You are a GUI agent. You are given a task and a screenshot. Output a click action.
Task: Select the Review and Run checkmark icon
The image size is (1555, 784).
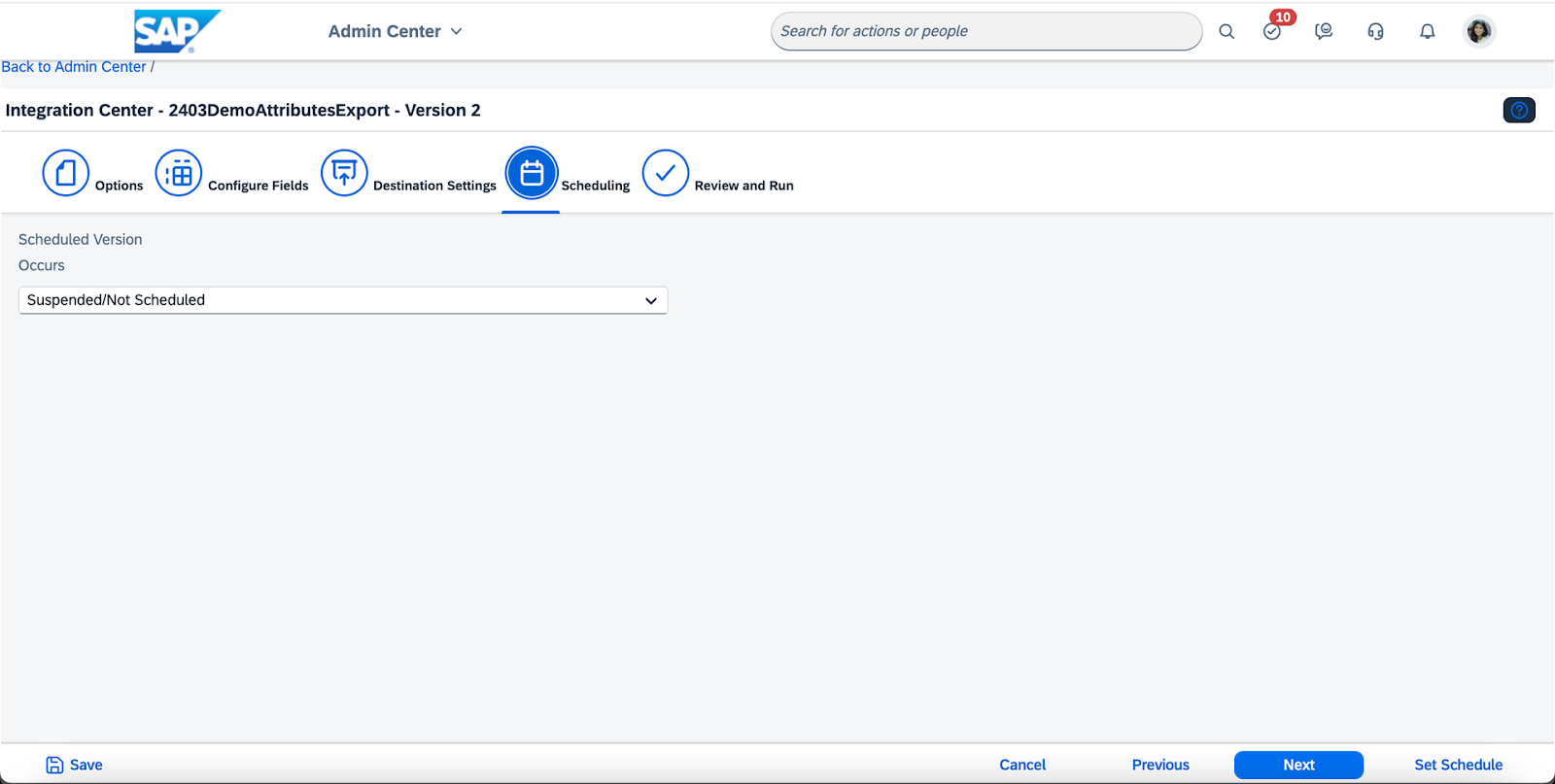tap(666, 173)
